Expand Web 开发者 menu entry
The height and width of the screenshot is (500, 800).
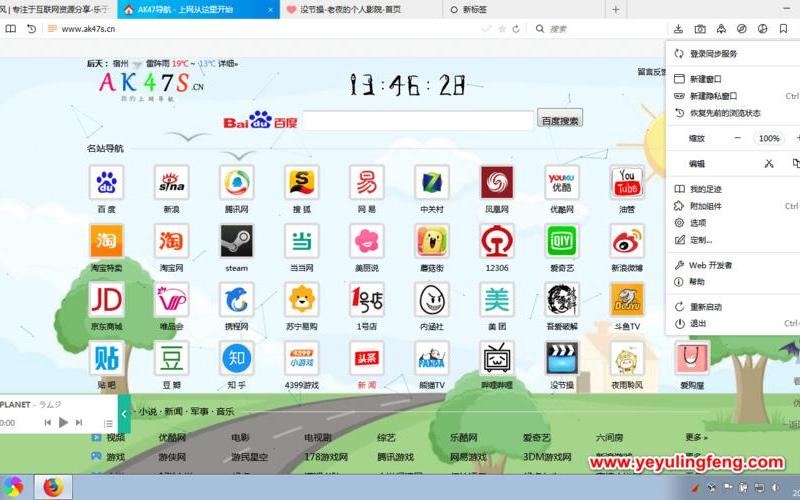point(733,265)
